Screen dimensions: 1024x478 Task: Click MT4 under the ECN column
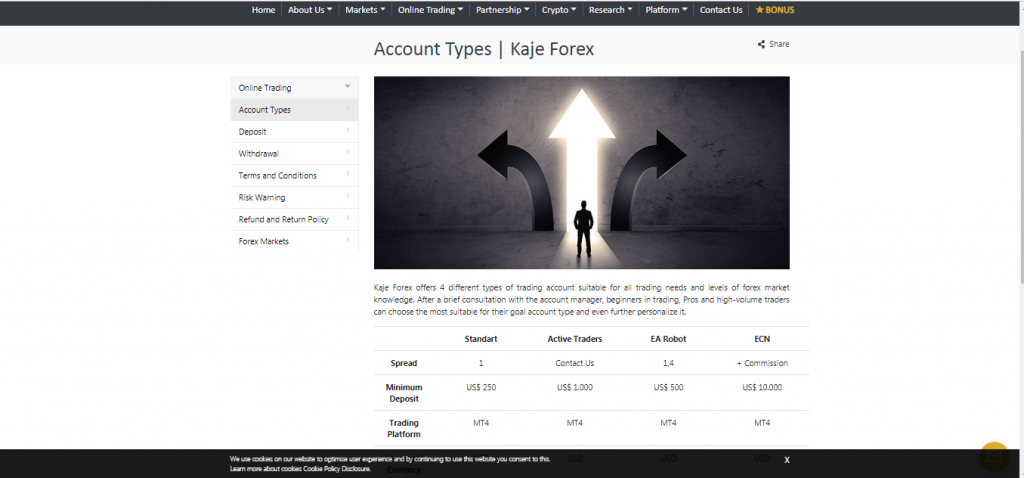click(762, 423)
